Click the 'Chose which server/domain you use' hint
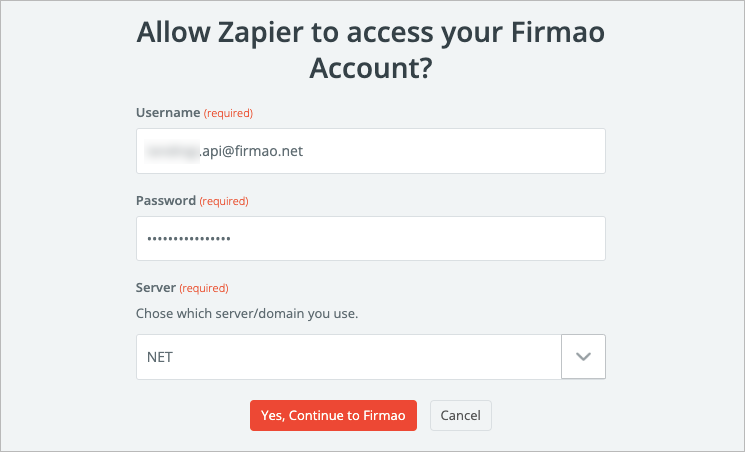This screenshot has height=452, width=745. (x=247, y=313)
